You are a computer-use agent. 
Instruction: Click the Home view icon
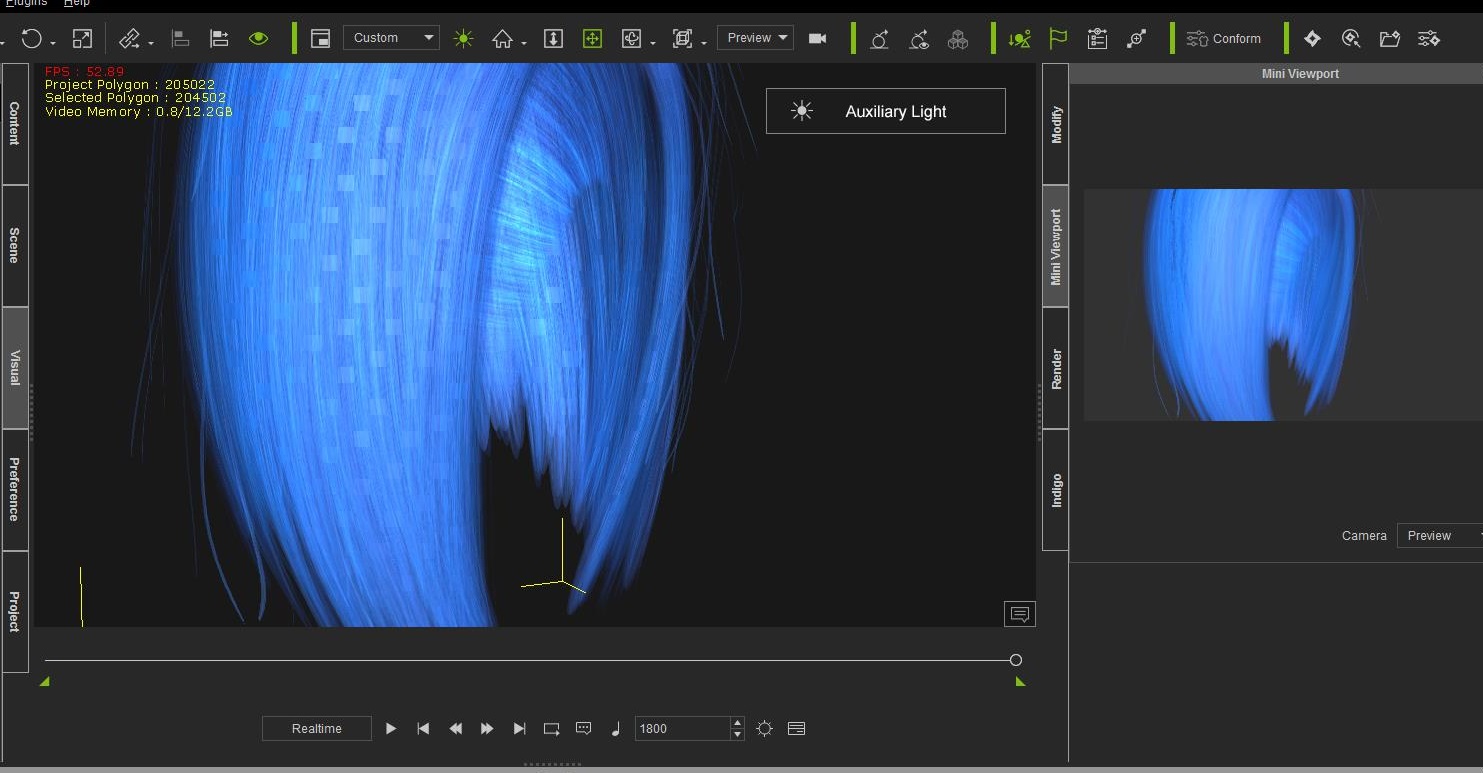click(502, 38)
